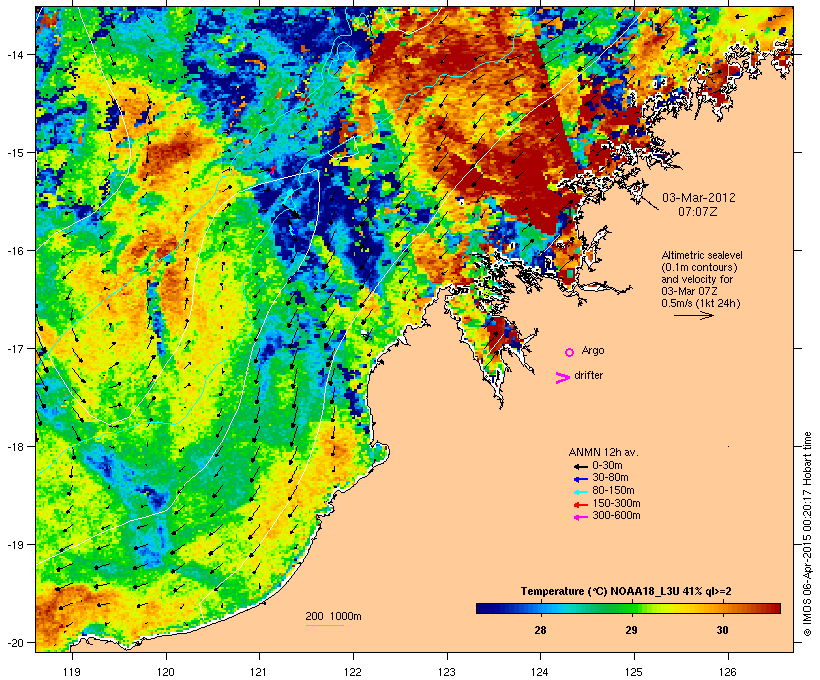Click 'ANMN 12h av.' legend heading

point(603,452)
